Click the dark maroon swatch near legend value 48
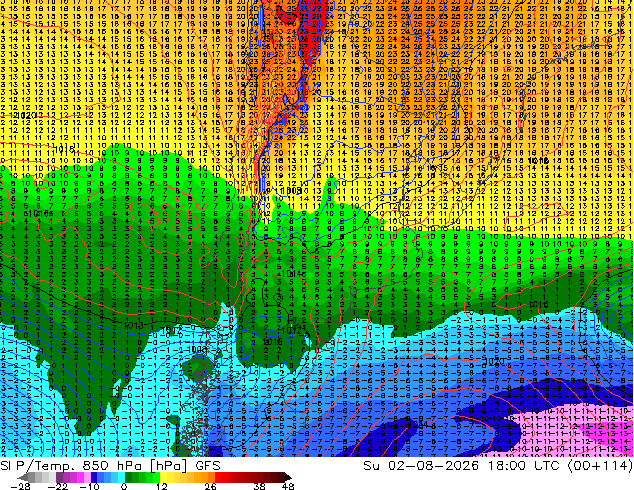 coord(280,477)
